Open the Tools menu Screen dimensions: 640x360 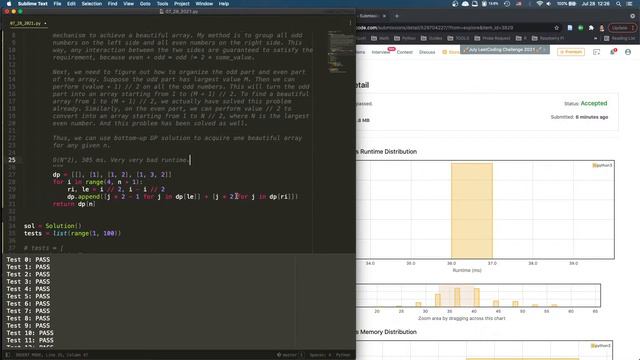[x=162, y=4]
